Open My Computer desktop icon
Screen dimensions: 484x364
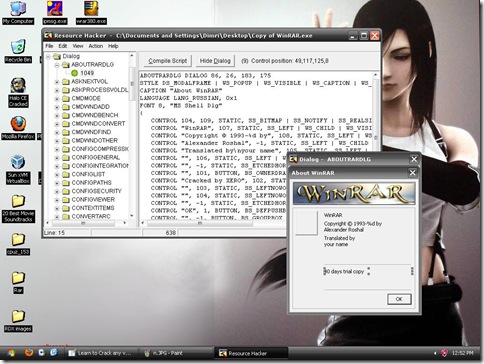[18, 13]
